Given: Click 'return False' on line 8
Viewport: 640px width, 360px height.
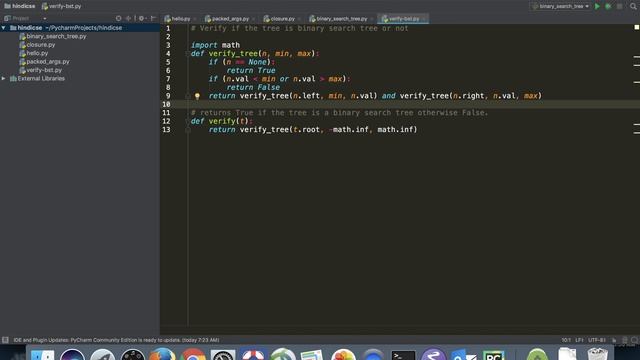Looking at the screenshot, I should (x=253, y=87).
